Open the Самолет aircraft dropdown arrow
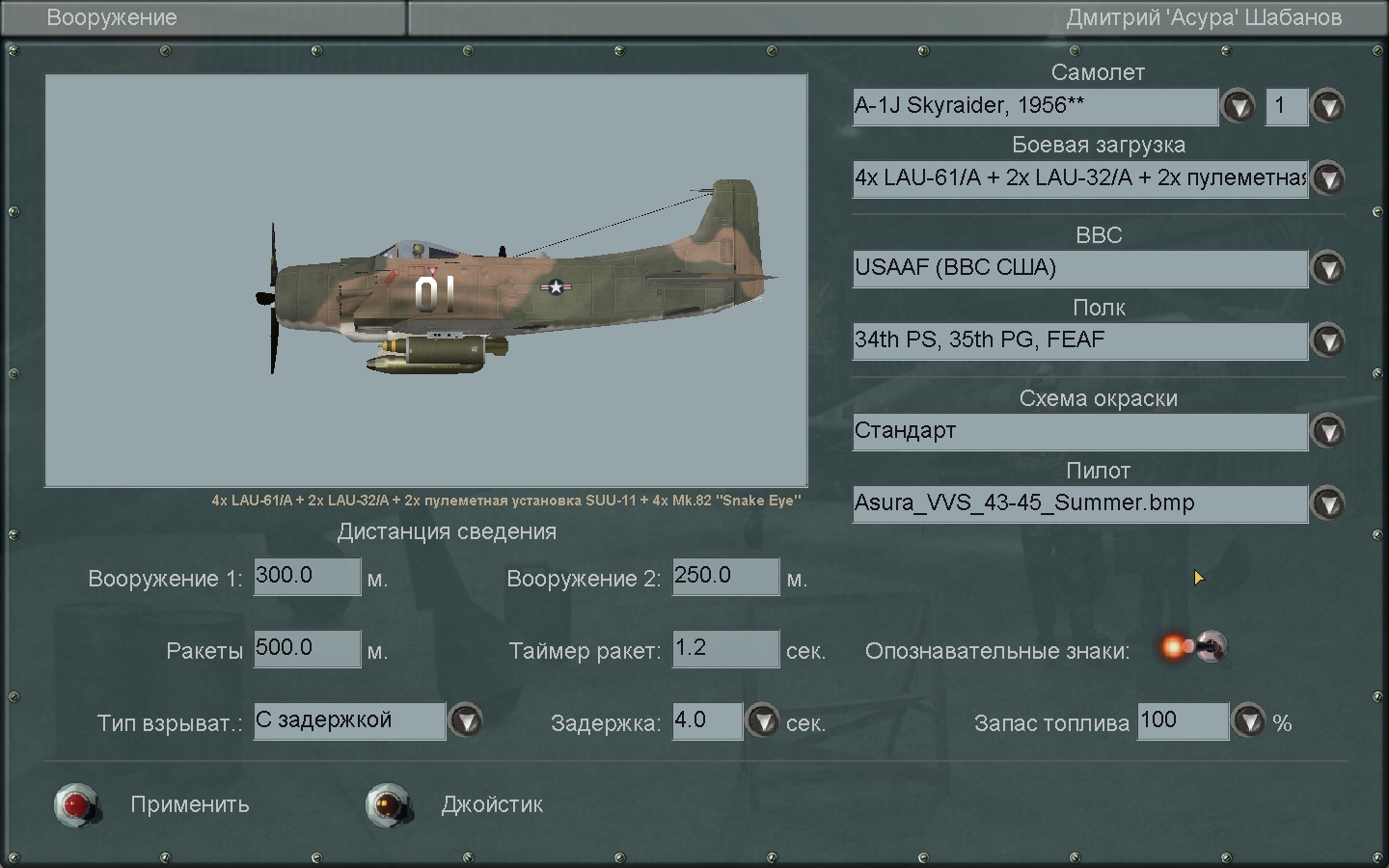 pos(1238,106)
